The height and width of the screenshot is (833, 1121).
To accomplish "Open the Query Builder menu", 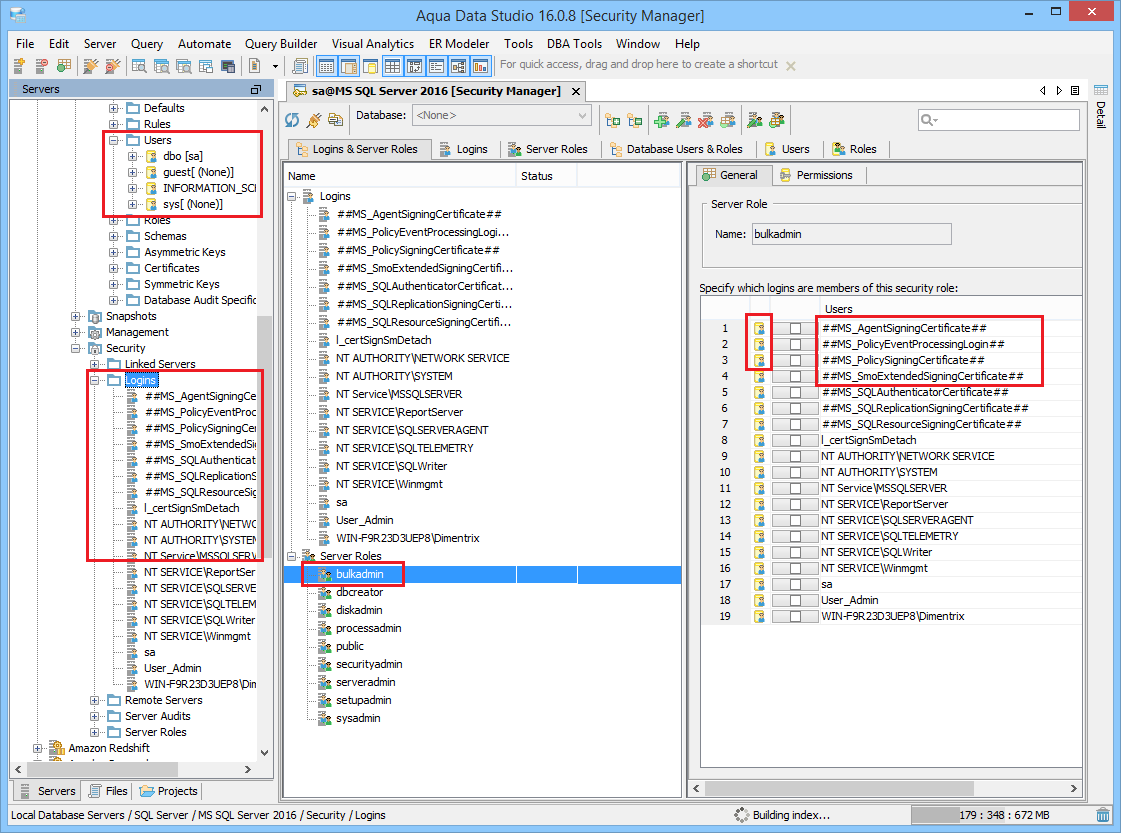I will pyautogui.click(x=281, y=44).
